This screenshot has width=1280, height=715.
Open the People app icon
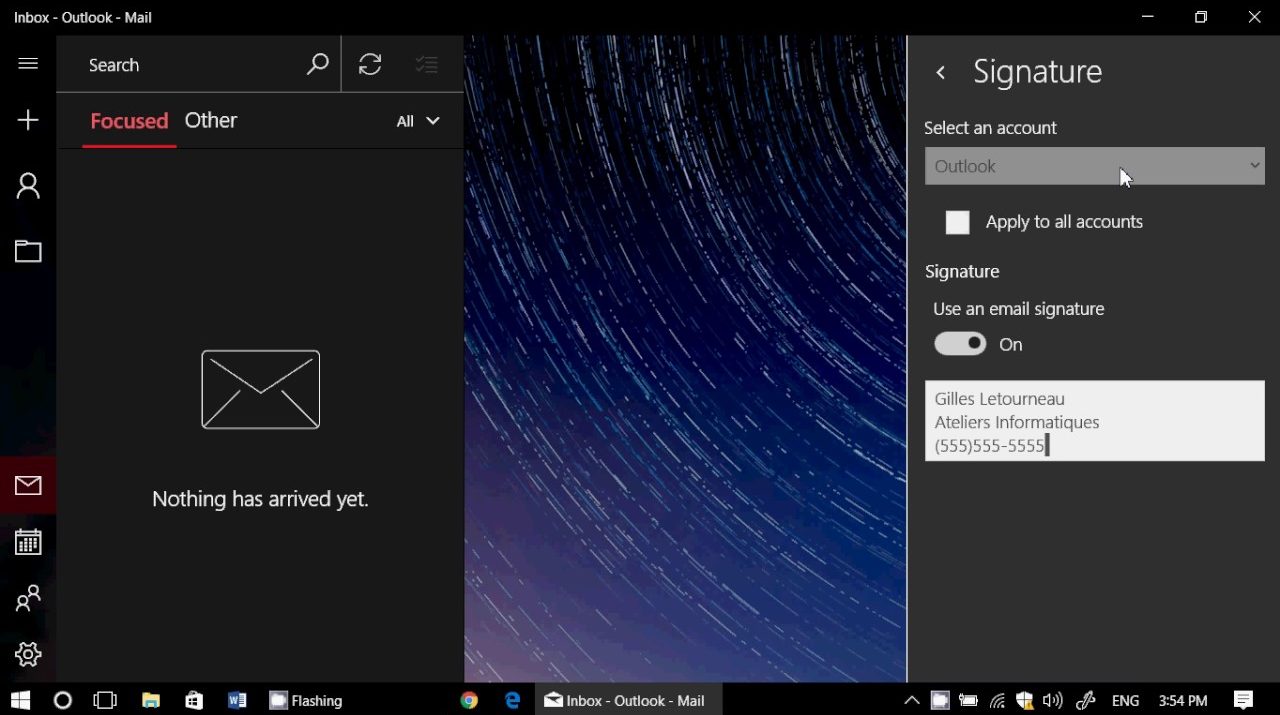coord(28,598)
